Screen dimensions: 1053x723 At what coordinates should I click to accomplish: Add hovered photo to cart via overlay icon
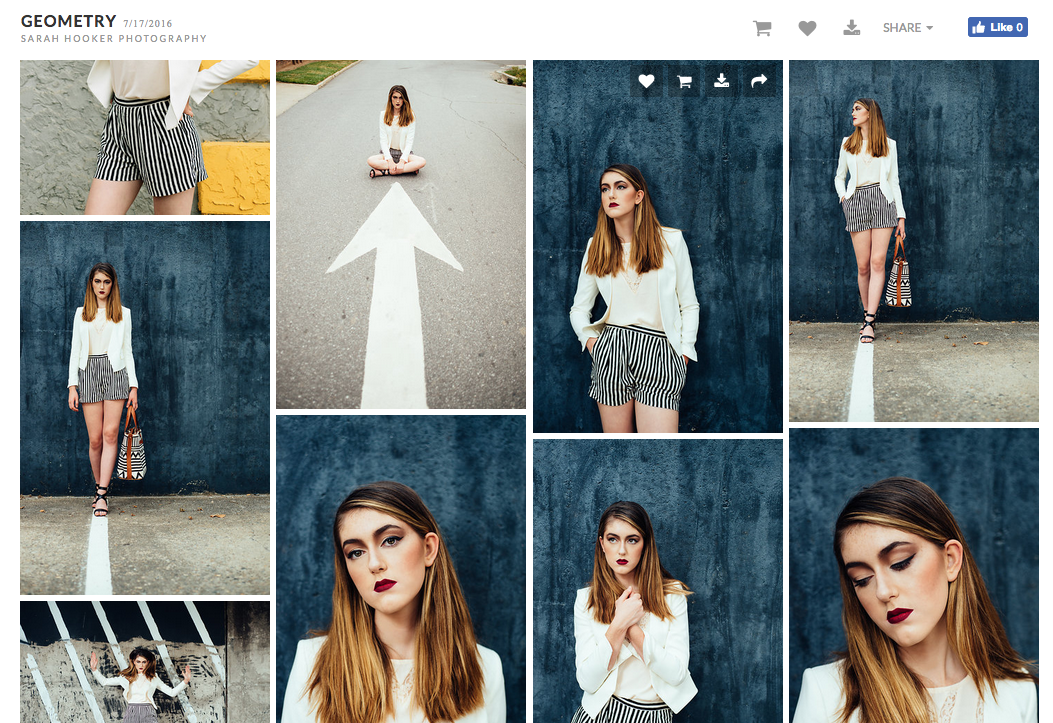tap(684, 81)
